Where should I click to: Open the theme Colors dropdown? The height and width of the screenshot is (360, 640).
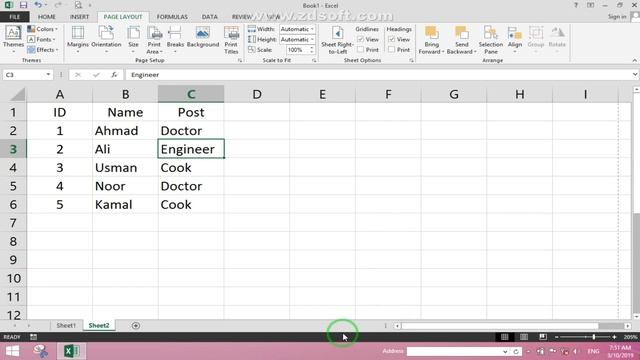coord(42,29)
